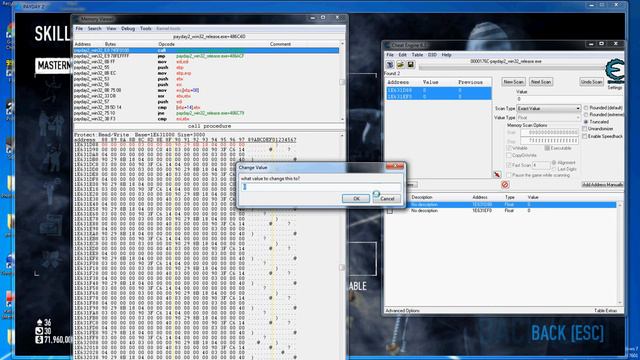Toggle the Fast Scan checkbox
The height and width of the screenshot is (360, 640).
tap(509, 165)
